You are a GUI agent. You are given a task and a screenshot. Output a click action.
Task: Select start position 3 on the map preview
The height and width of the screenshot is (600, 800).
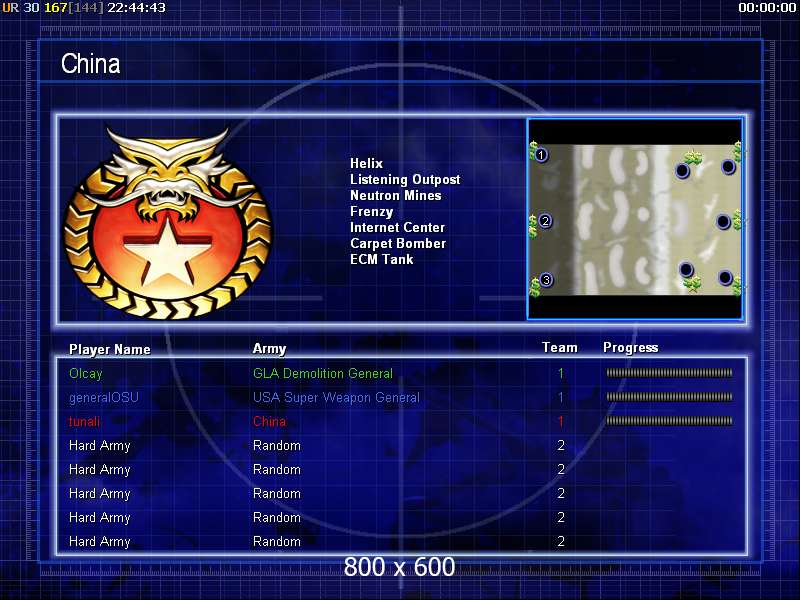point(546,280)
